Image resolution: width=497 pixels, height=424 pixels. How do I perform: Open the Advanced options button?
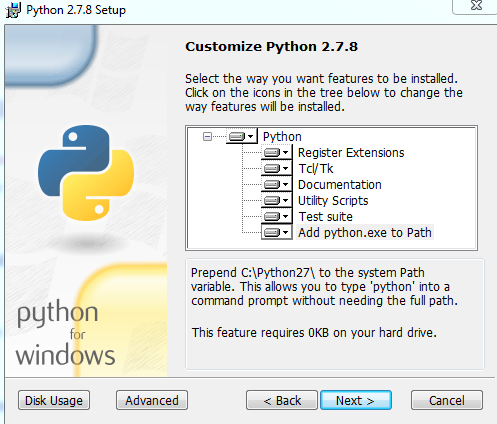coord(152,400)
